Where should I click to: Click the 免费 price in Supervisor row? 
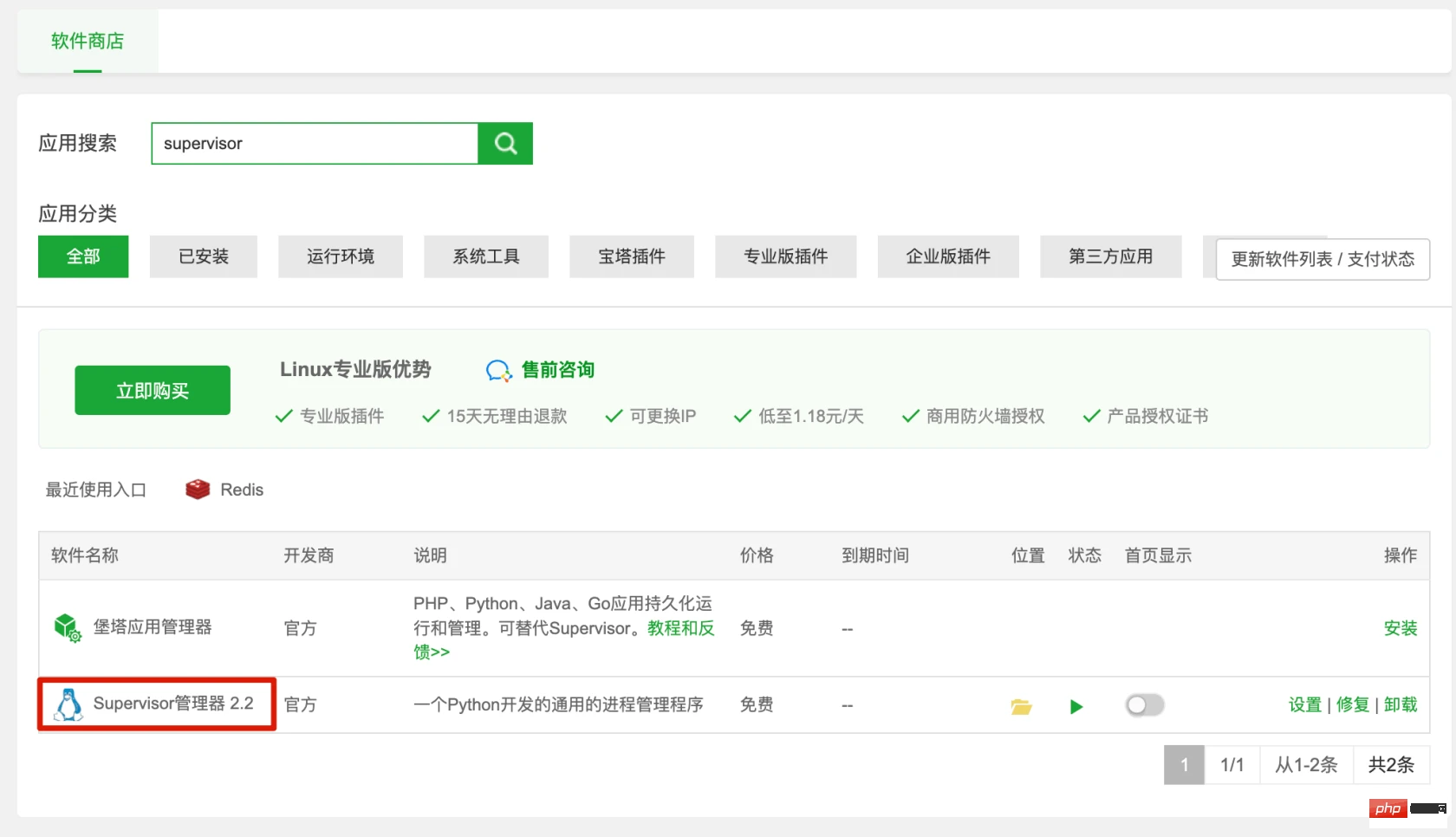[x=757, y=704]
